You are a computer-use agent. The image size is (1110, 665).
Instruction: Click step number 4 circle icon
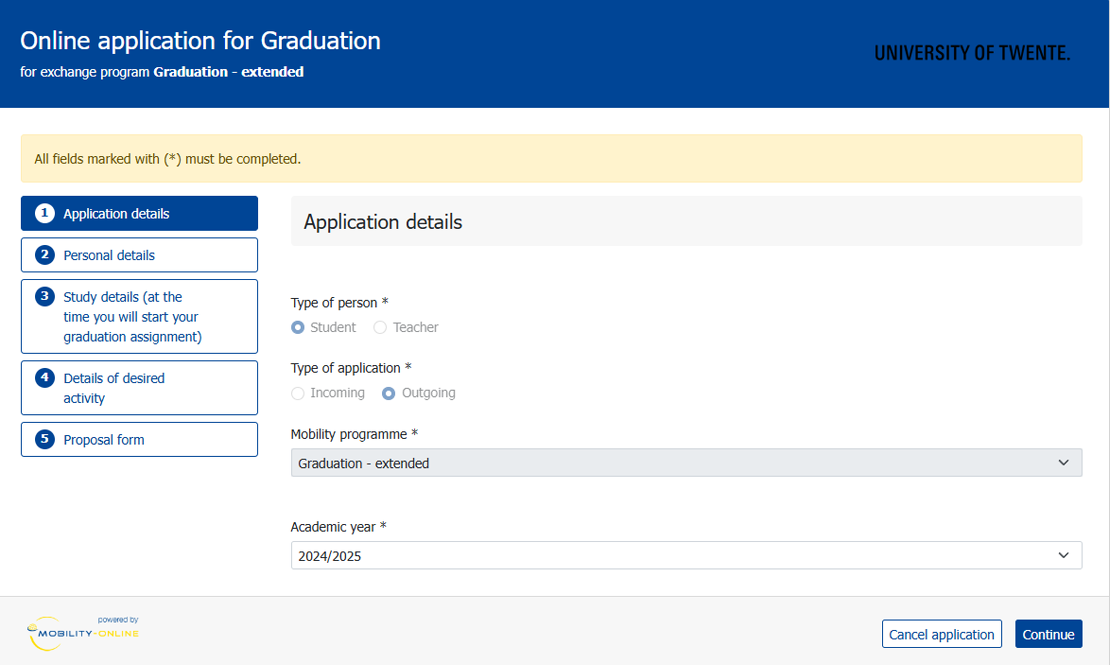(45, 377)
